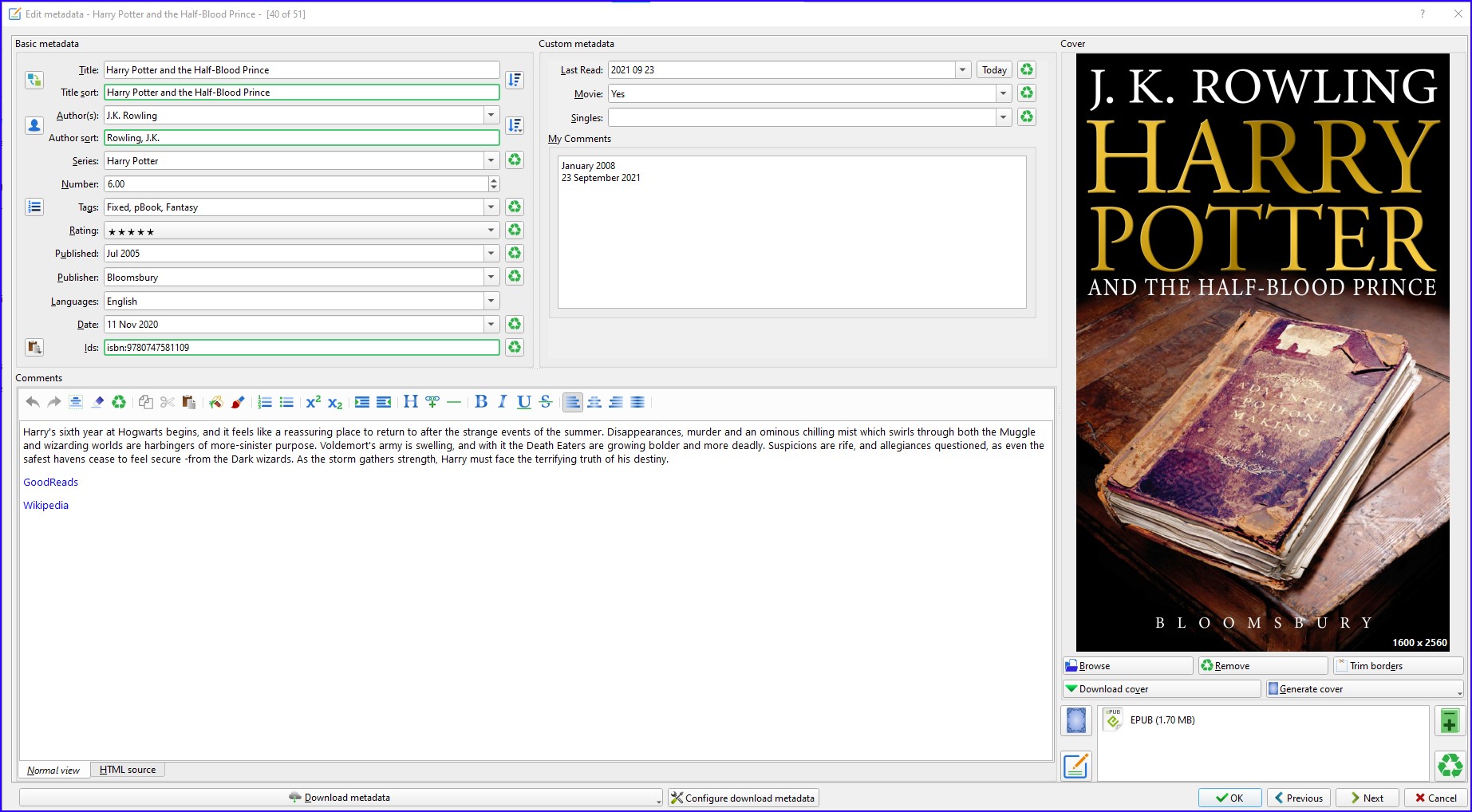1472x812 pixels.
Task: Insert an unordered bullet list
Action: (286, 402)
